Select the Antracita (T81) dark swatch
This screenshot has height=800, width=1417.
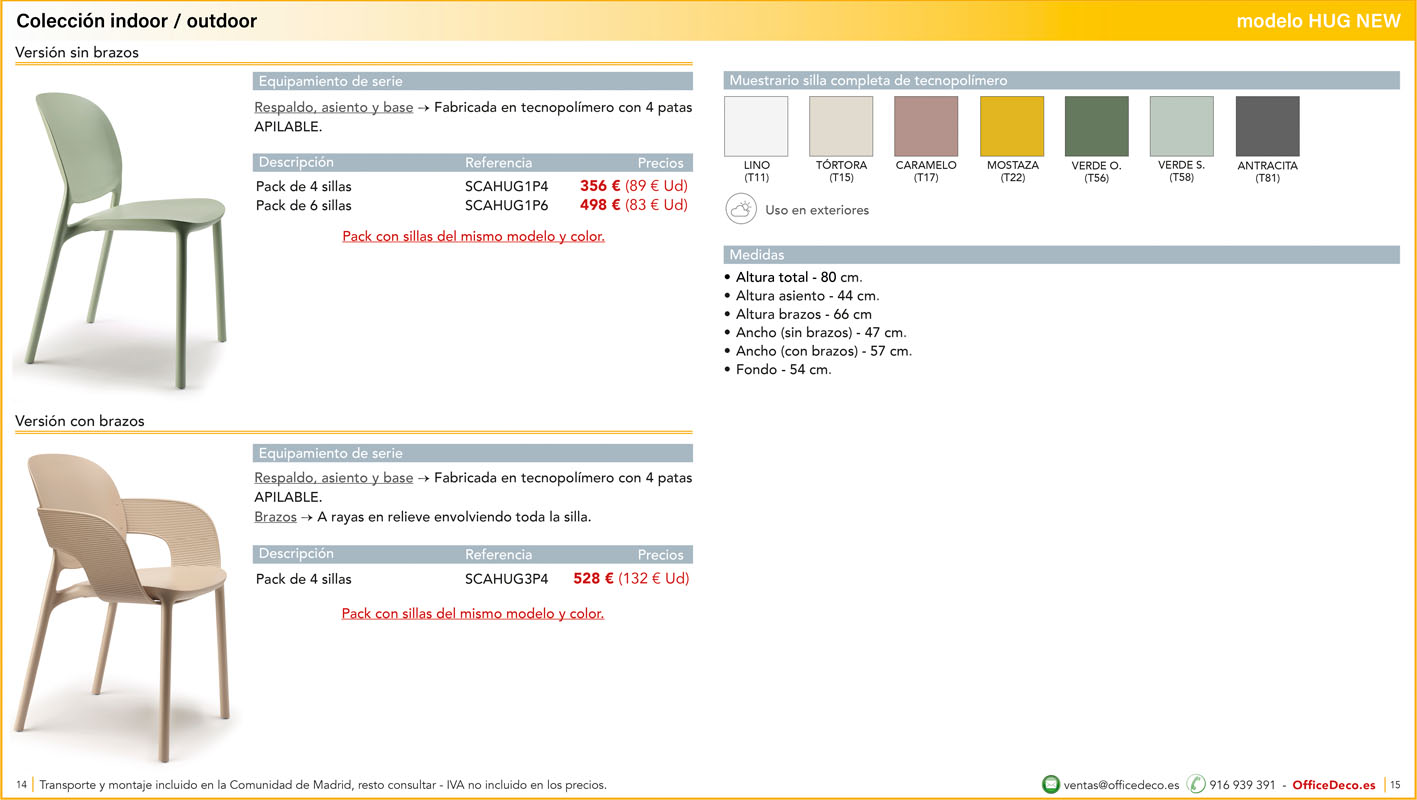(x=1267, y=127)
